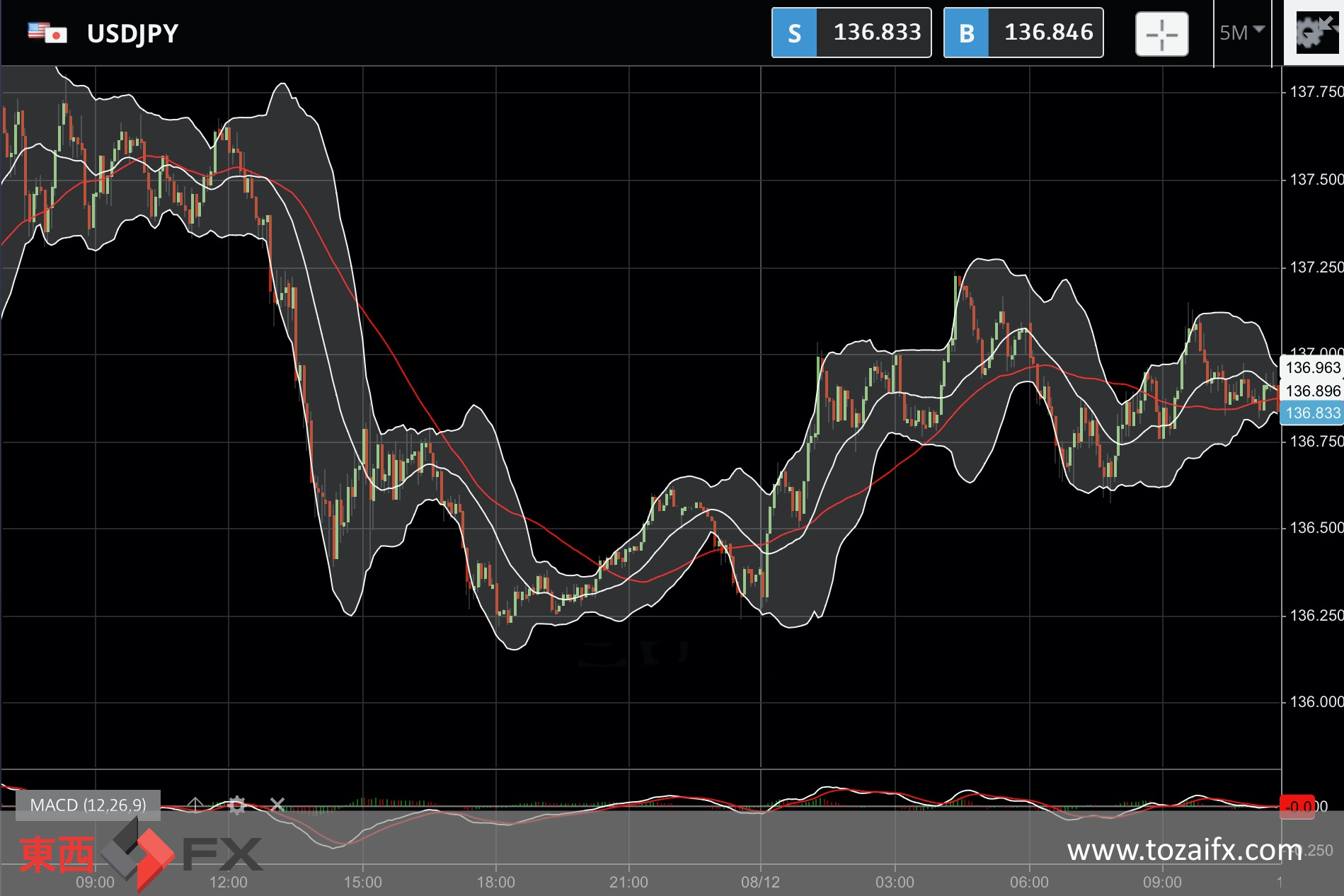Click the USDJPY symbol name
The image size is (1344, 896).
[x=132, y=33]
